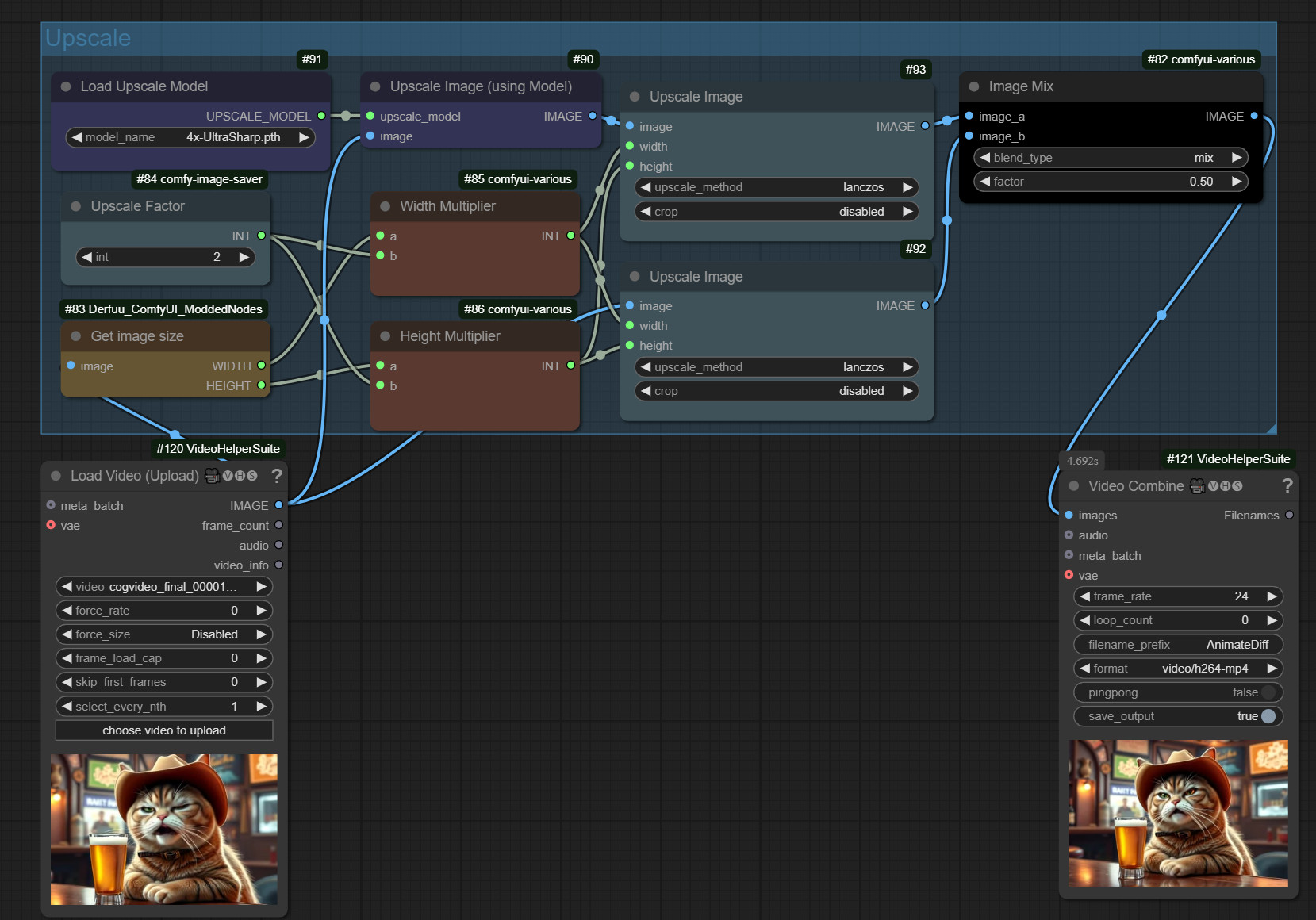Open the model_name selector 4x-UltraSharp.pth

click(190, 137)
